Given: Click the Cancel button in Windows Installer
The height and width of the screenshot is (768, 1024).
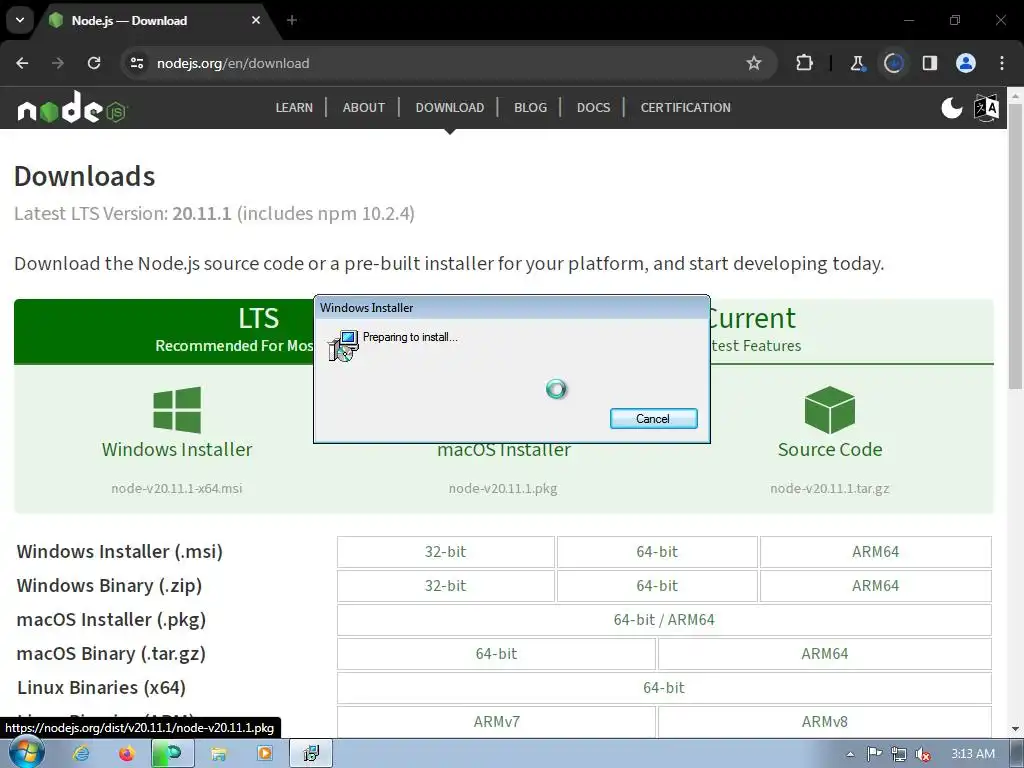Looking at the screenshot, I should 653,419.
